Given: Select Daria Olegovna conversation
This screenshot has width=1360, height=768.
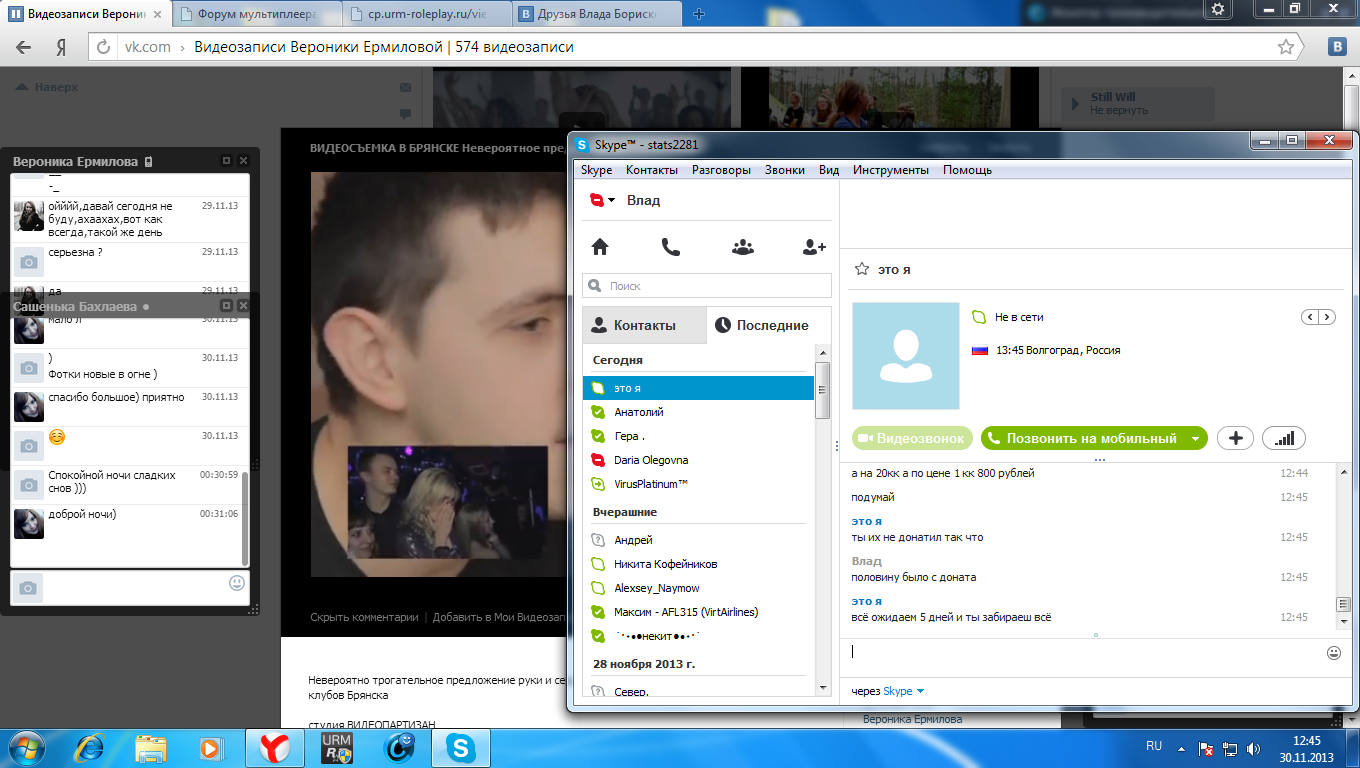Looking at the screenshot, I should (x=699, y=460).
